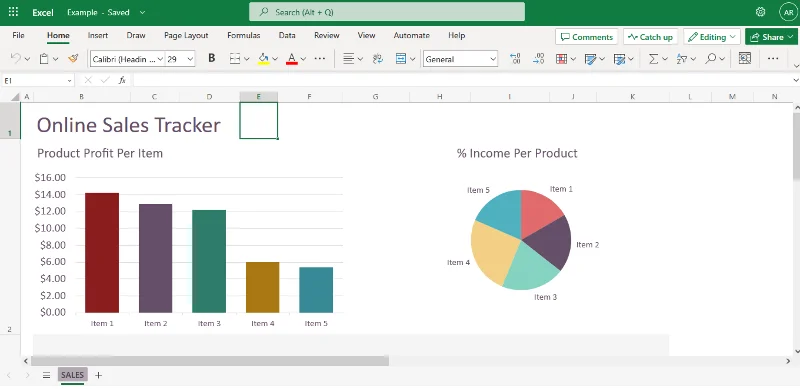Expand the Paste options arrow
This screenshot has width=800, height=389.
click(56, 59)
